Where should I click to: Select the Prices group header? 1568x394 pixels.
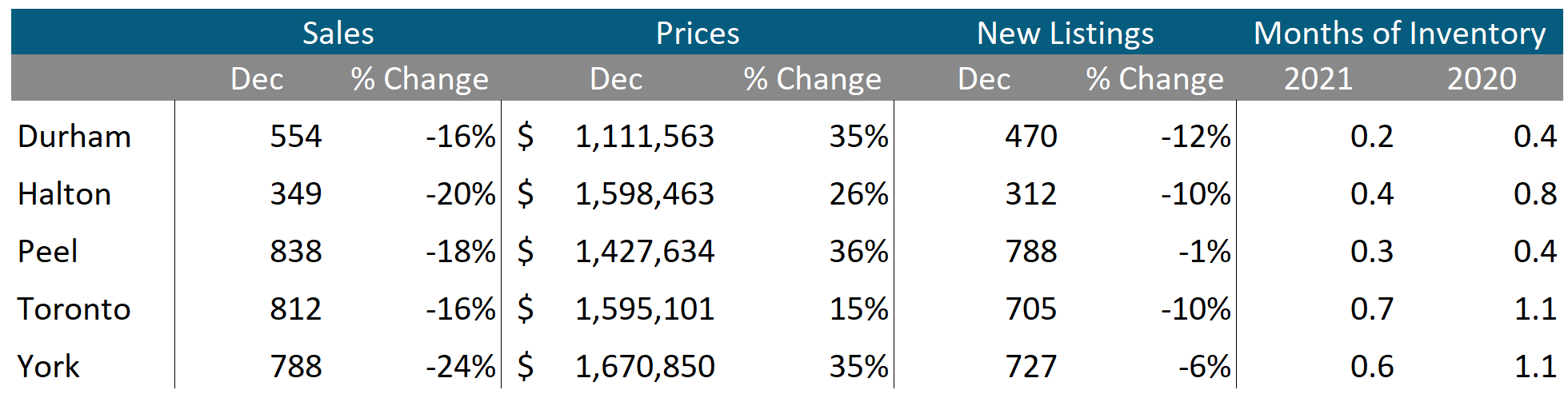(x=698, y=34)
